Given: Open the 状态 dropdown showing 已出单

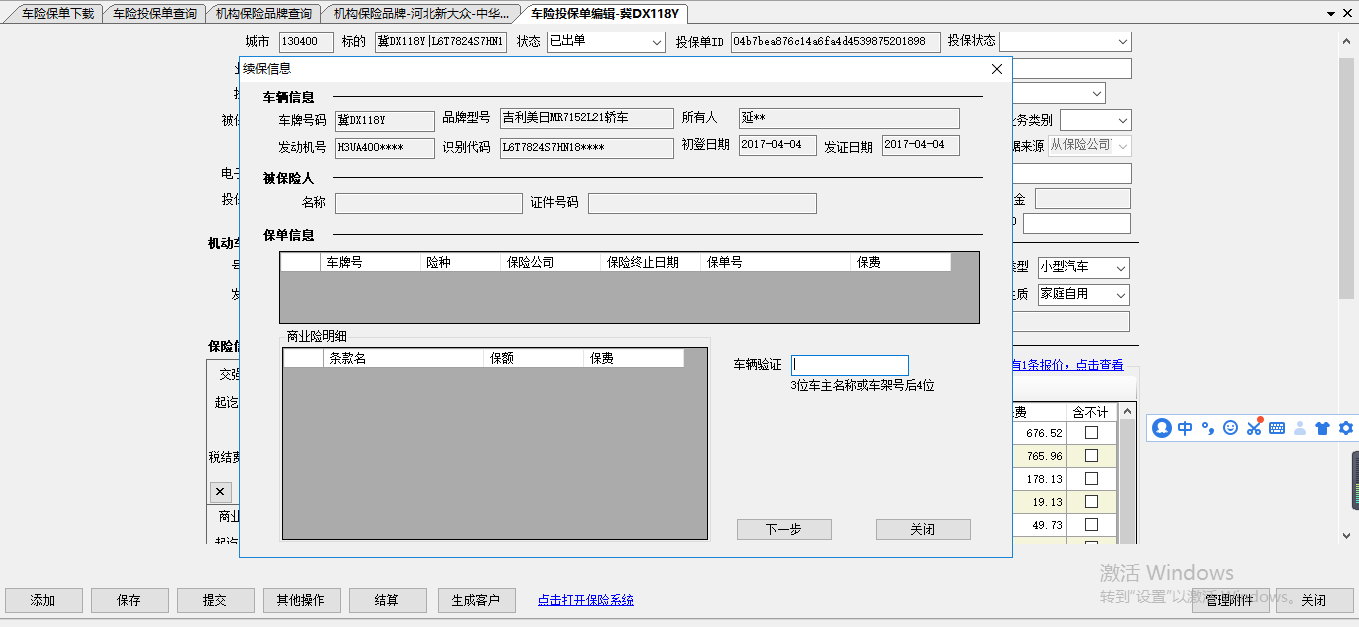Looking at the screenshot, I should (606, 42).
